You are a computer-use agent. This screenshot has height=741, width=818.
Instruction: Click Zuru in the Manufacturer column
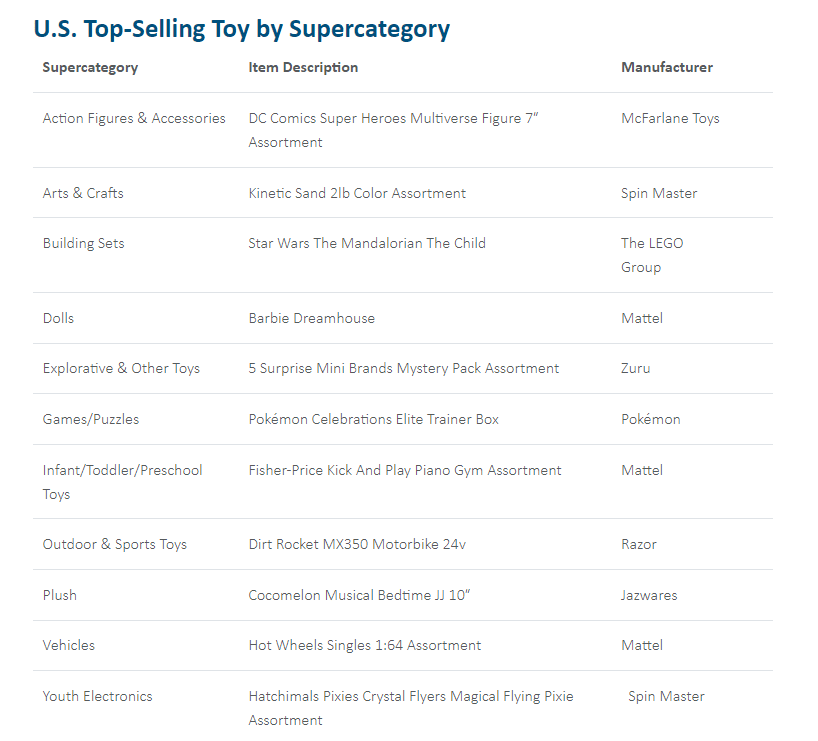click(x=635, y=368)
